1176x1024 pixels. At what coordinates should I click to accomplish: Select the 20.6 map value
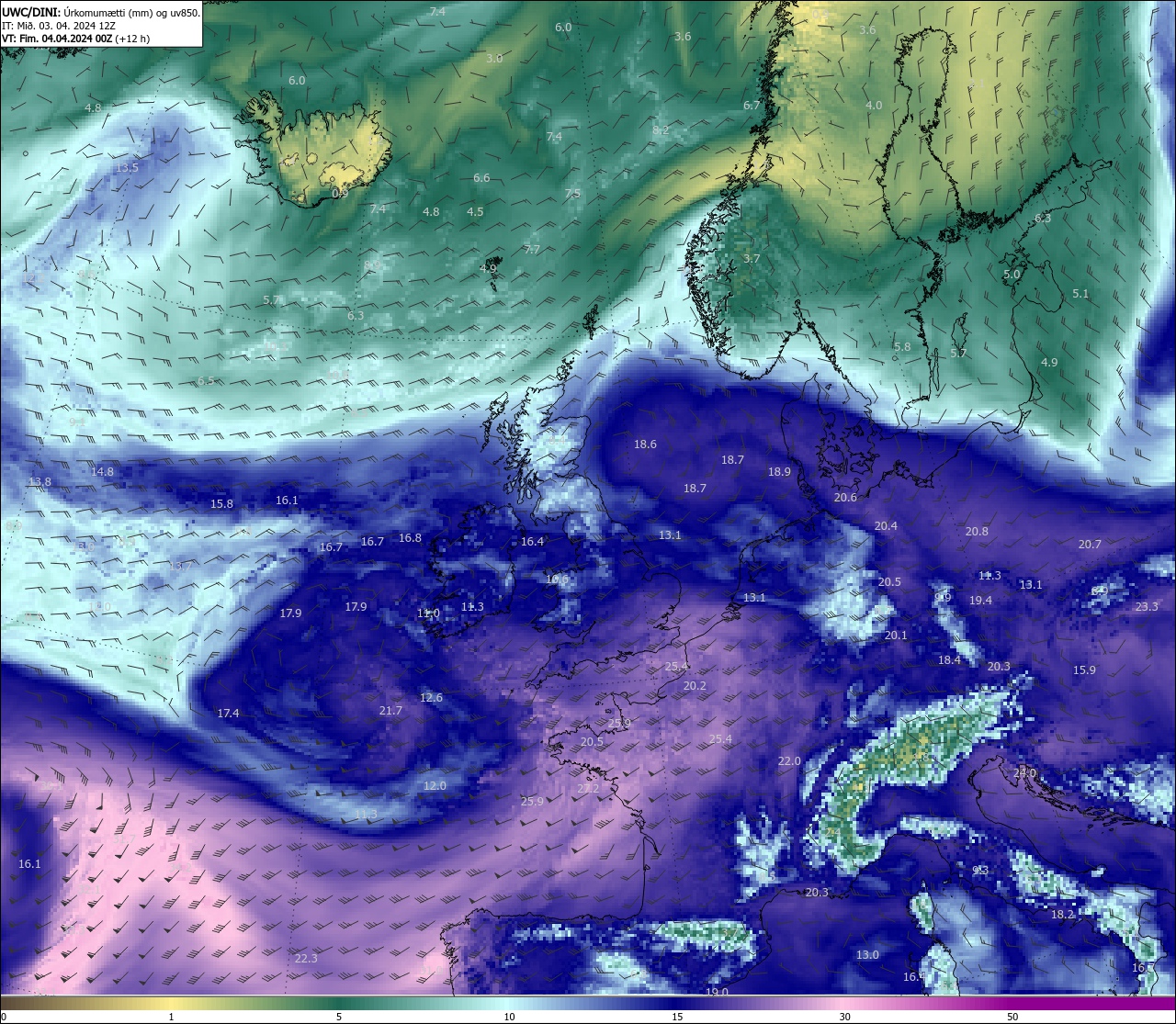[x=845, y=497]
